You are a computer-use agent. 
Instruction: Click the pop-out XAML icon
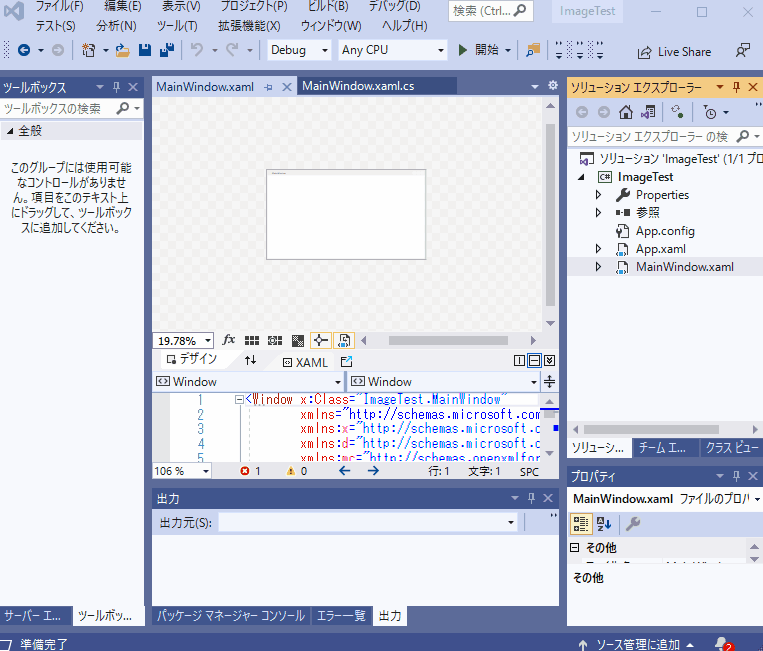pos(346,362)
